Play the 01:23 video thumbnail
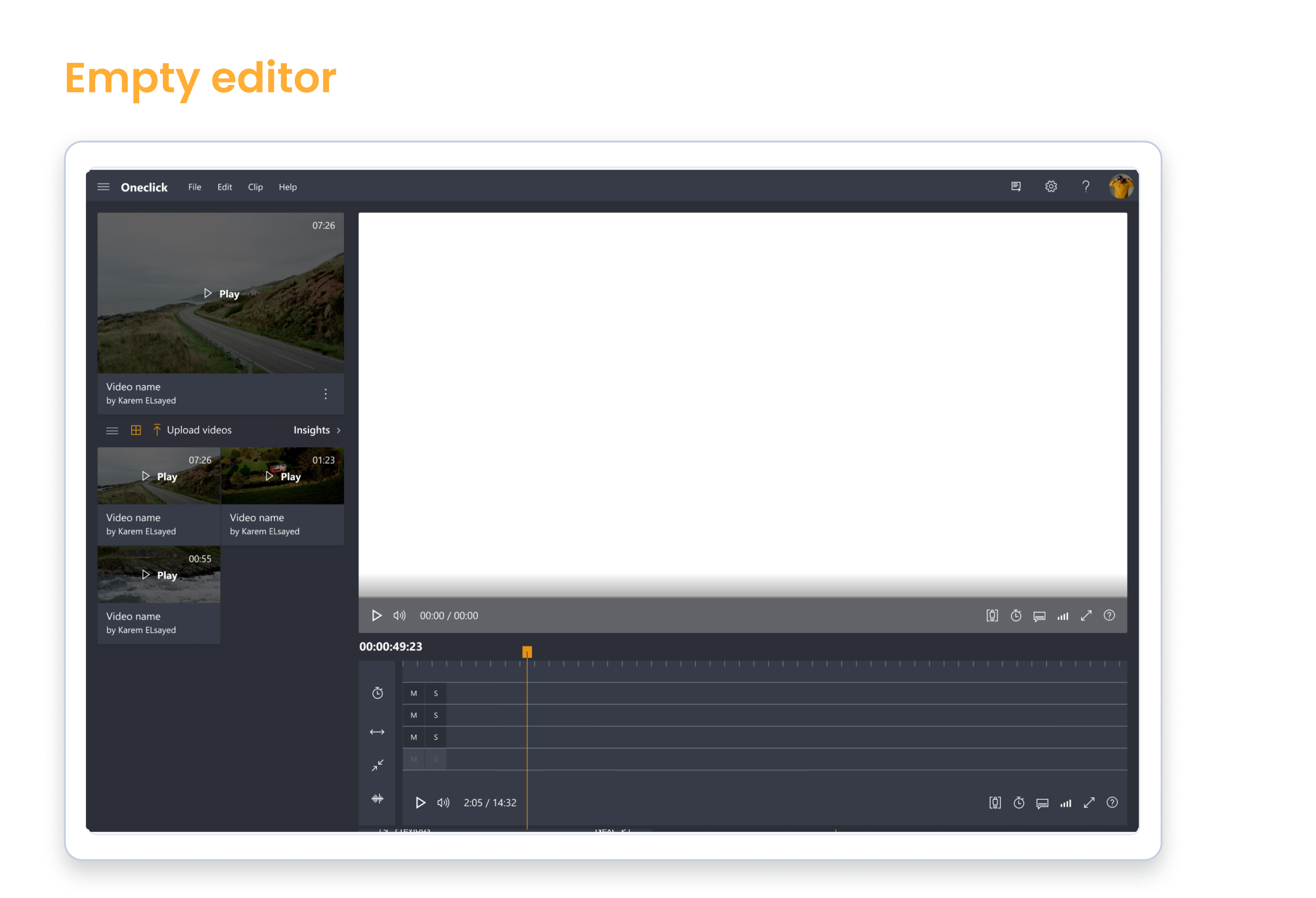Image resolution: width=1316 pixels, height=898 pixels. [x=283, y=476]
